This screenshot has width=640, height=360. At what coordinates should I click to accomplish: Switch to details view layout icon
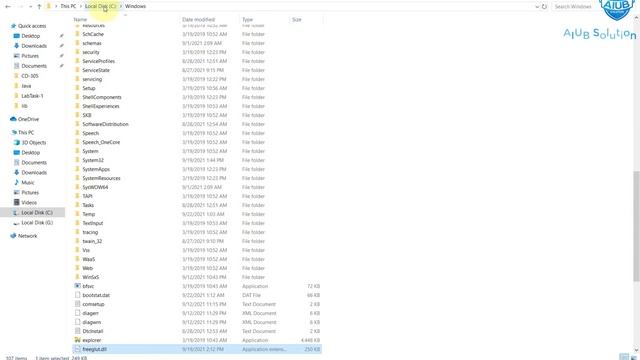tap(624, 357)
